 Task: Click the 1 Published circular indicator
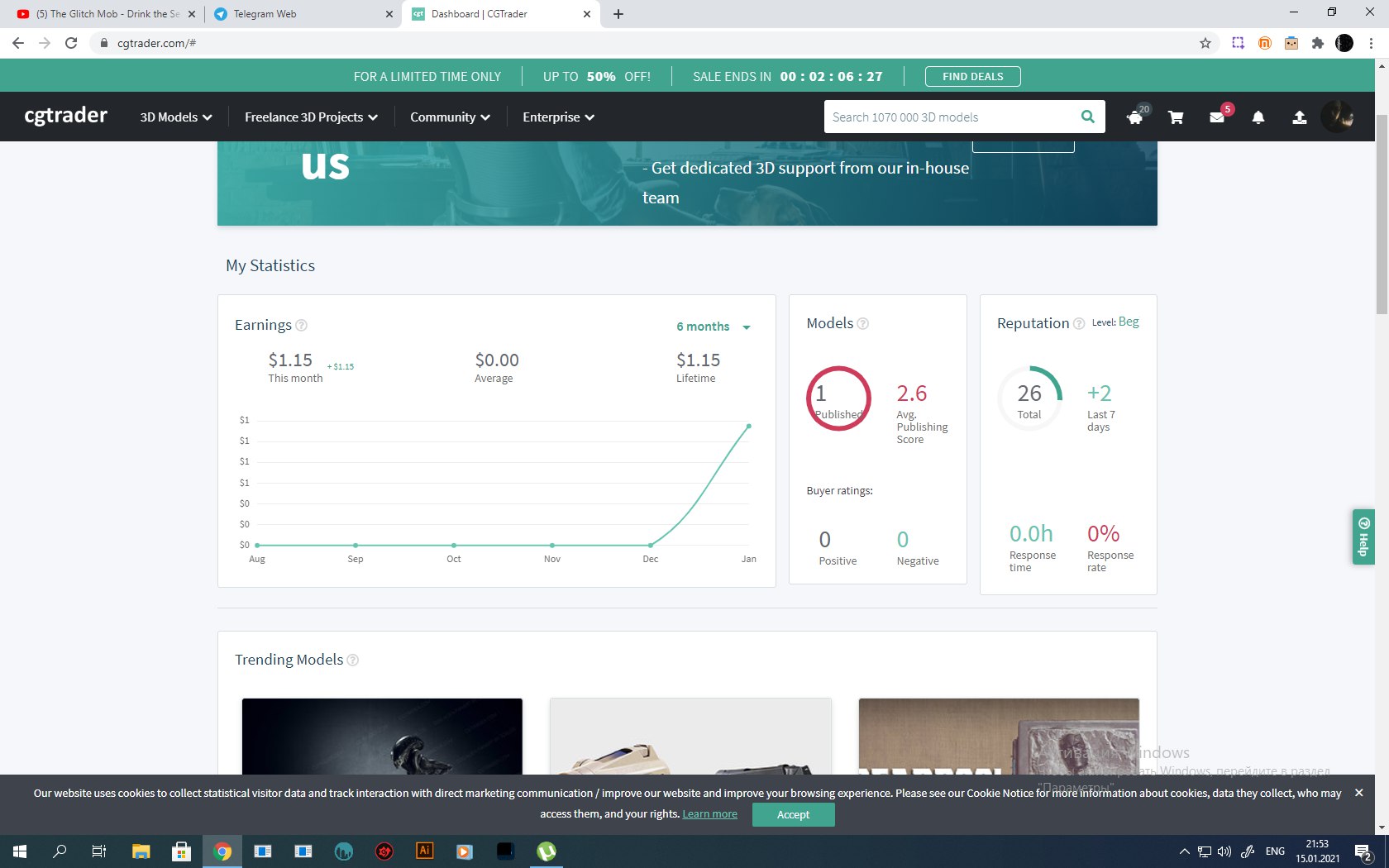[x=838, y=398]
